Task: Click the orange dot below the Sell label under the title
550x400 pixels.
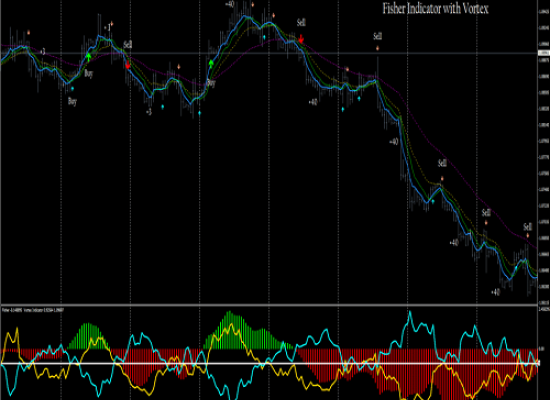Action: coord(377,48)
